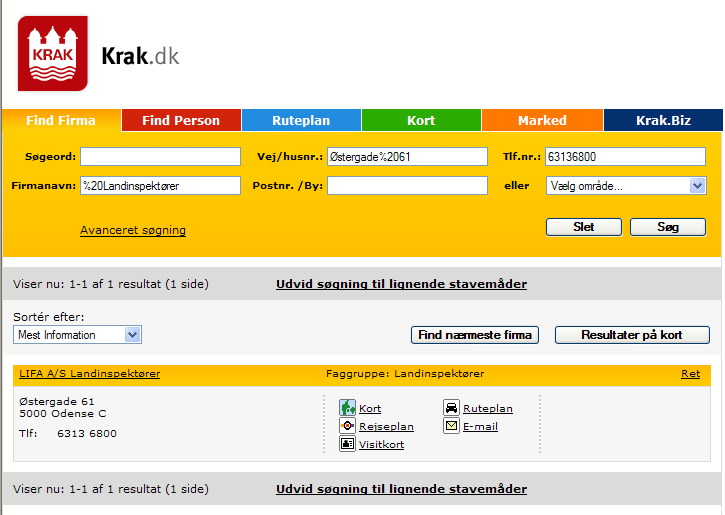
Task: Switch to the Find Firma tab
Action: click(61, 121)
